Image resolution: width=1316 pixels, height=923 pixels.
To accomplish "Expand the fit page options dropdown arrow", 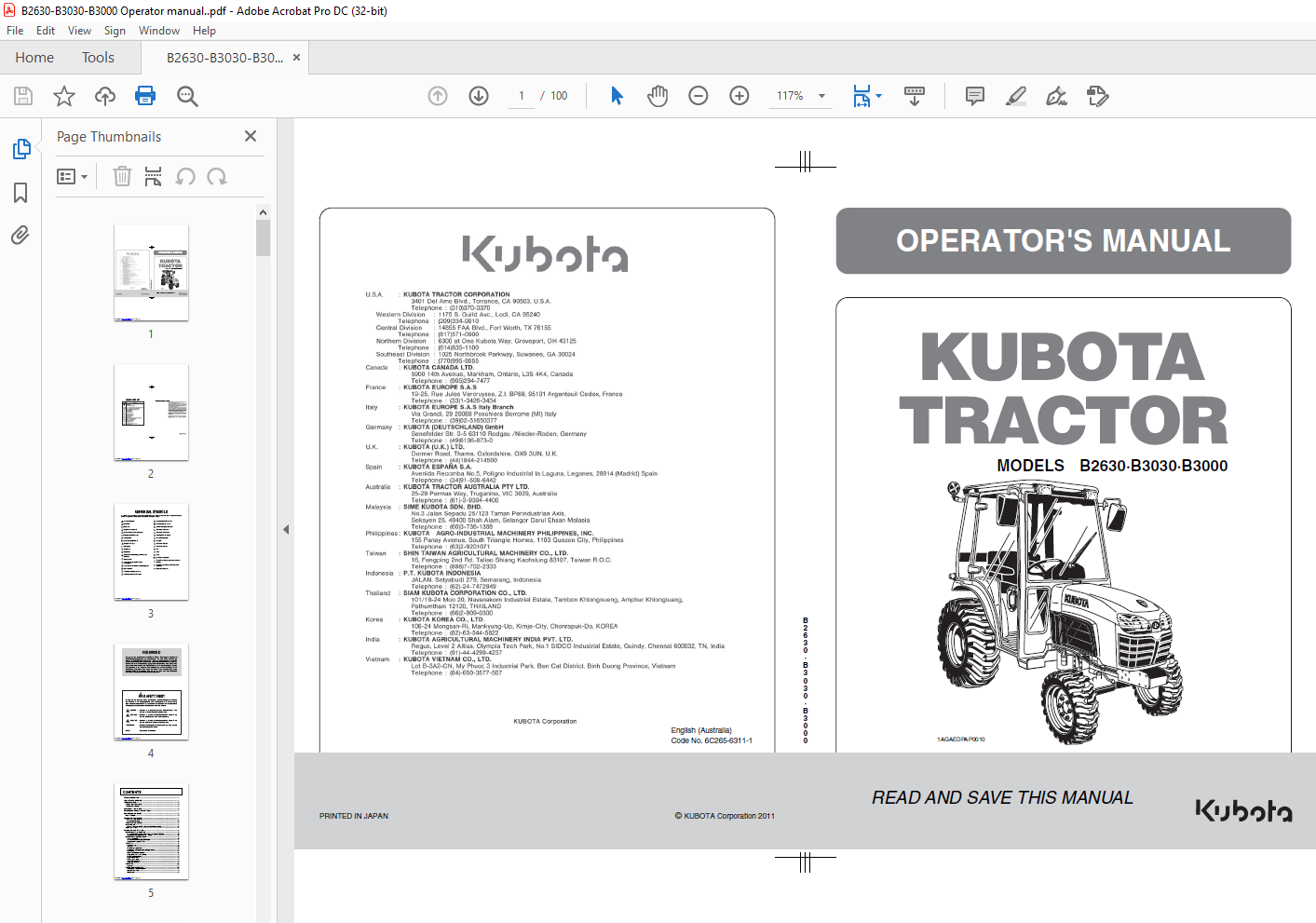I will pos(878,96).
